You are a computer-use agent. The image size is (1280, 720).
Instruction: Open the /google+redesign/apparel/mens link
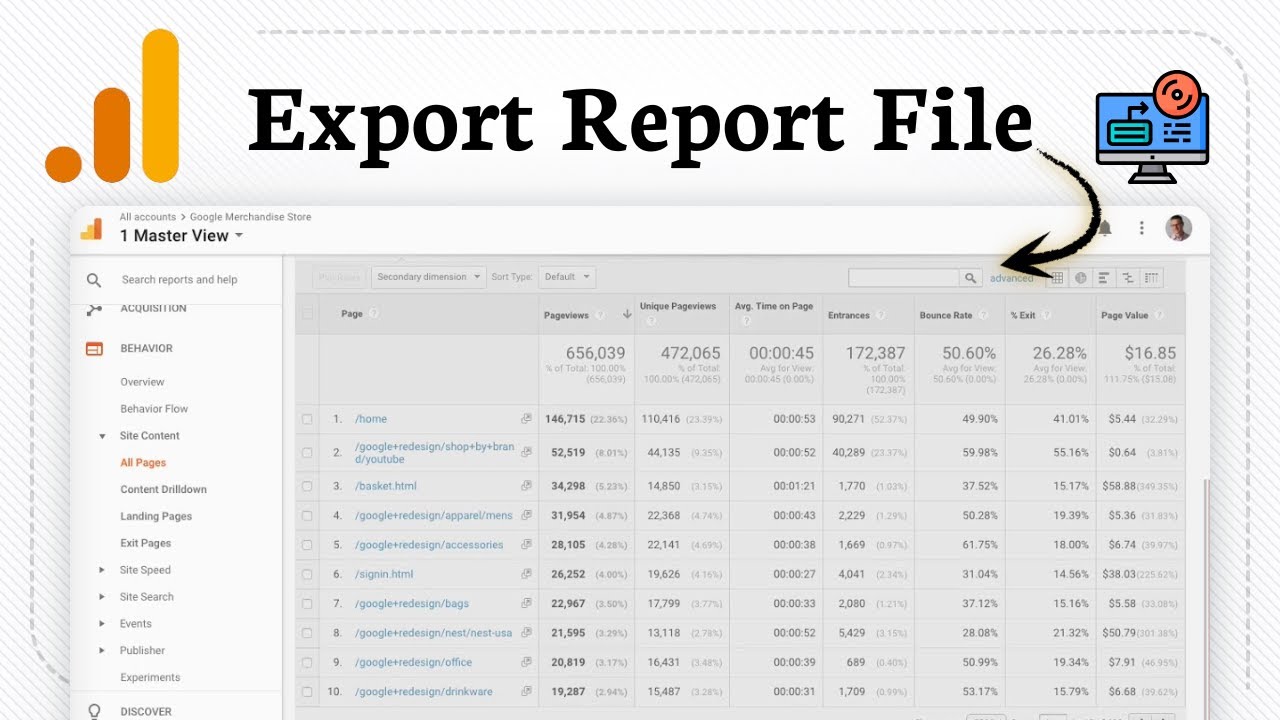[434, 516]
